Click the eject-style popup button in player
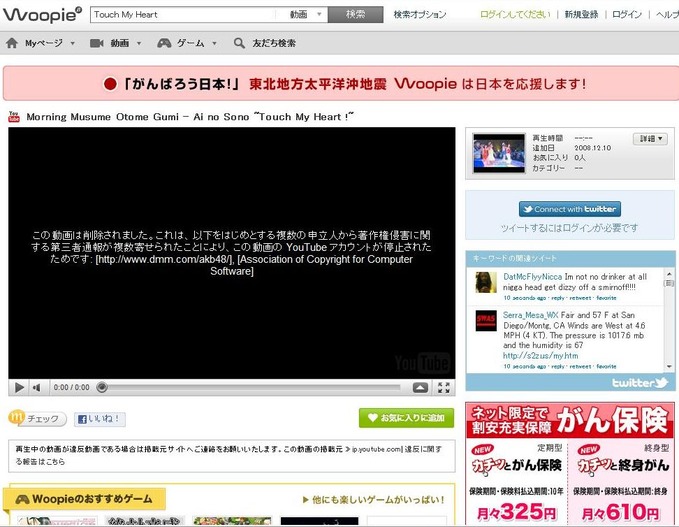This screenshot has width=679, height=527. click(x=420, y=387)
